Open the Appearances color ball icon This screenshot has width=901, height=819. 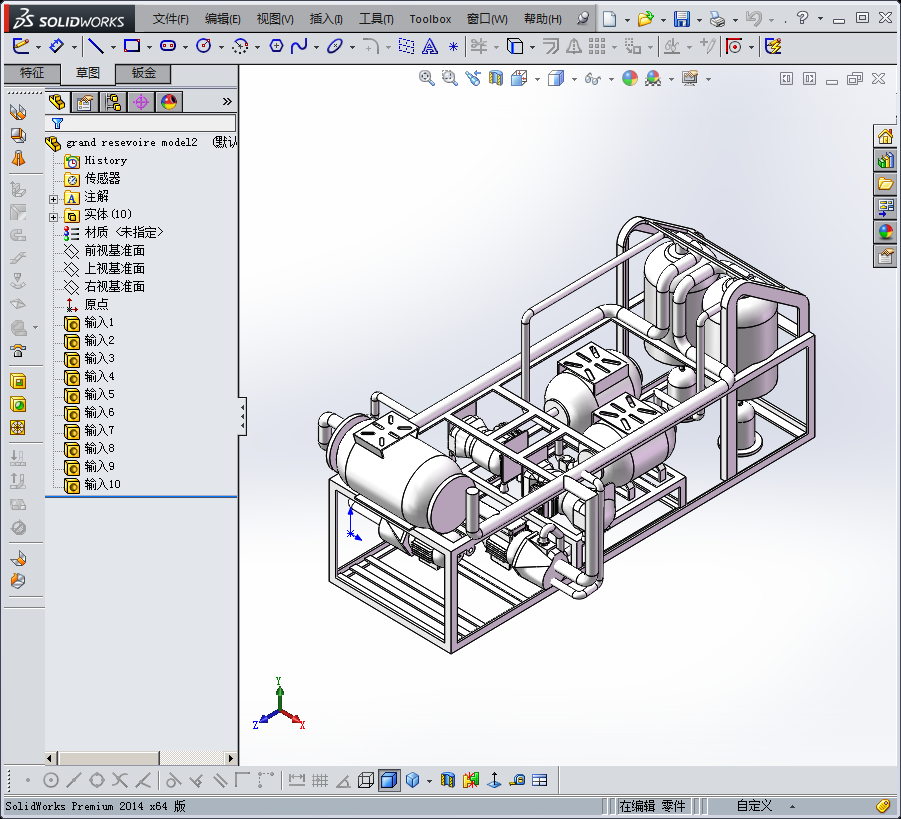pos(885,231)
